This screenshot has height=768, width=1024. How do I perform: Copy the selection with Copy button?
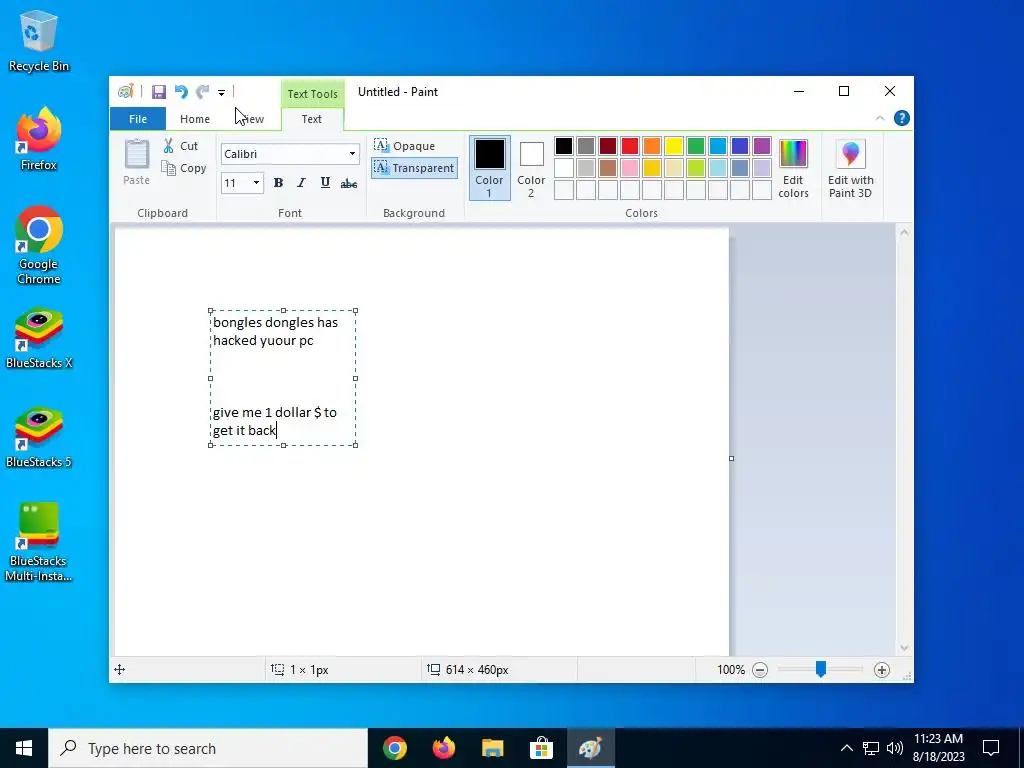point(184,168)
